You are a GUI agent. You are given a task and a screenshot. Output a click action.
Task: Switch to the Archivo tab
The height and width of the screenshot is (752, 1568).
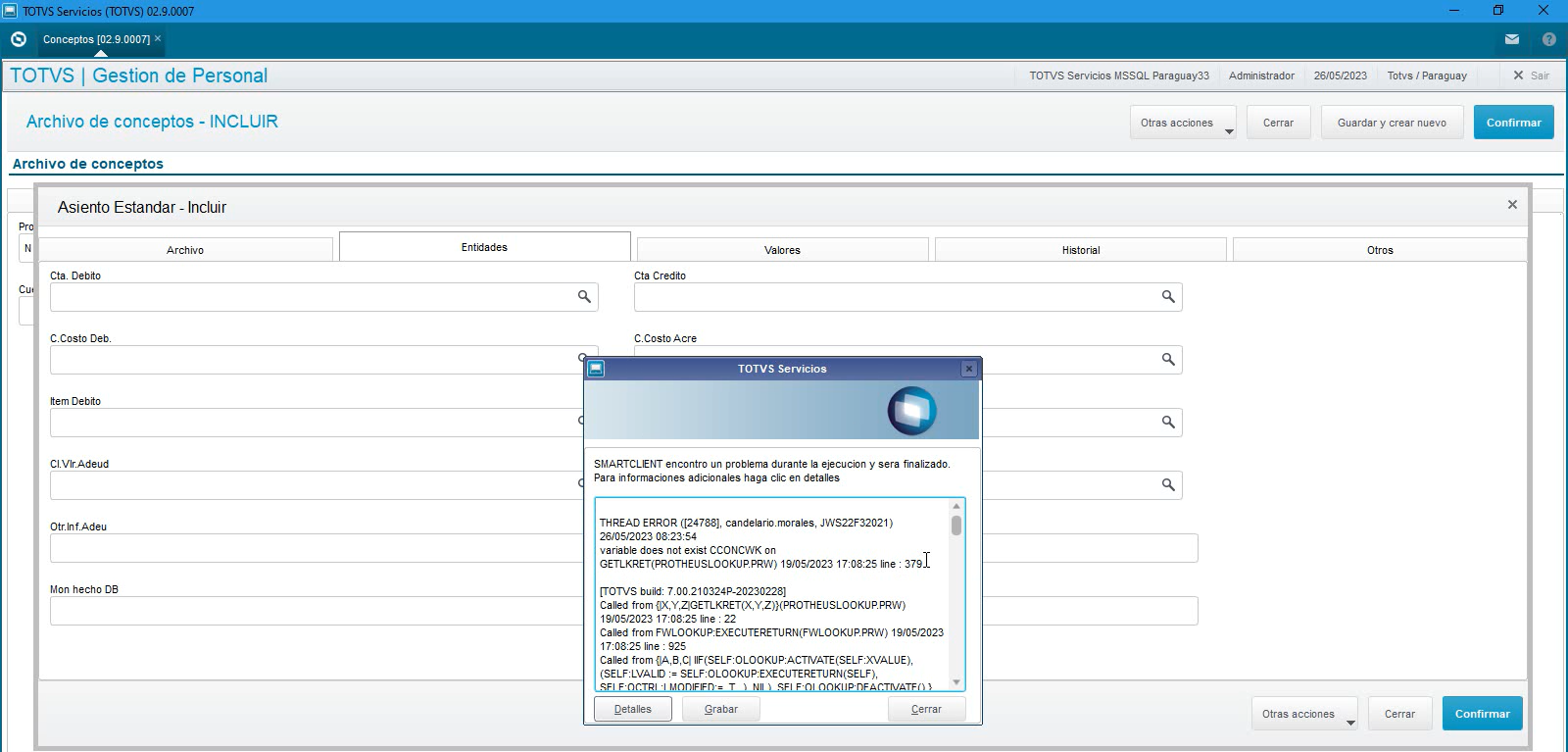185,250
